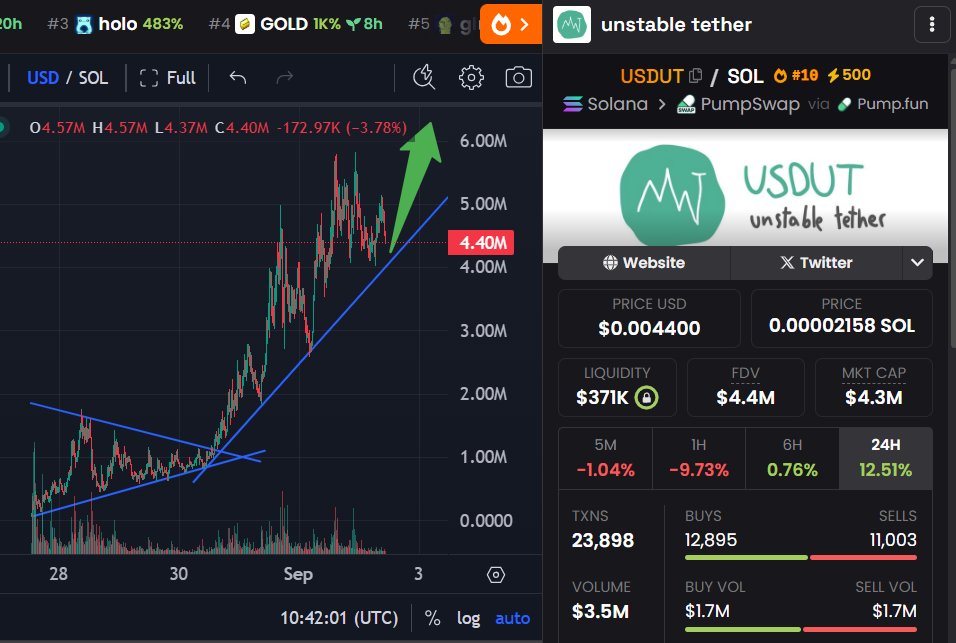Screen dimensions: 956x643
Task: Open chart settings gear
Action: click(x=471, y=77)
